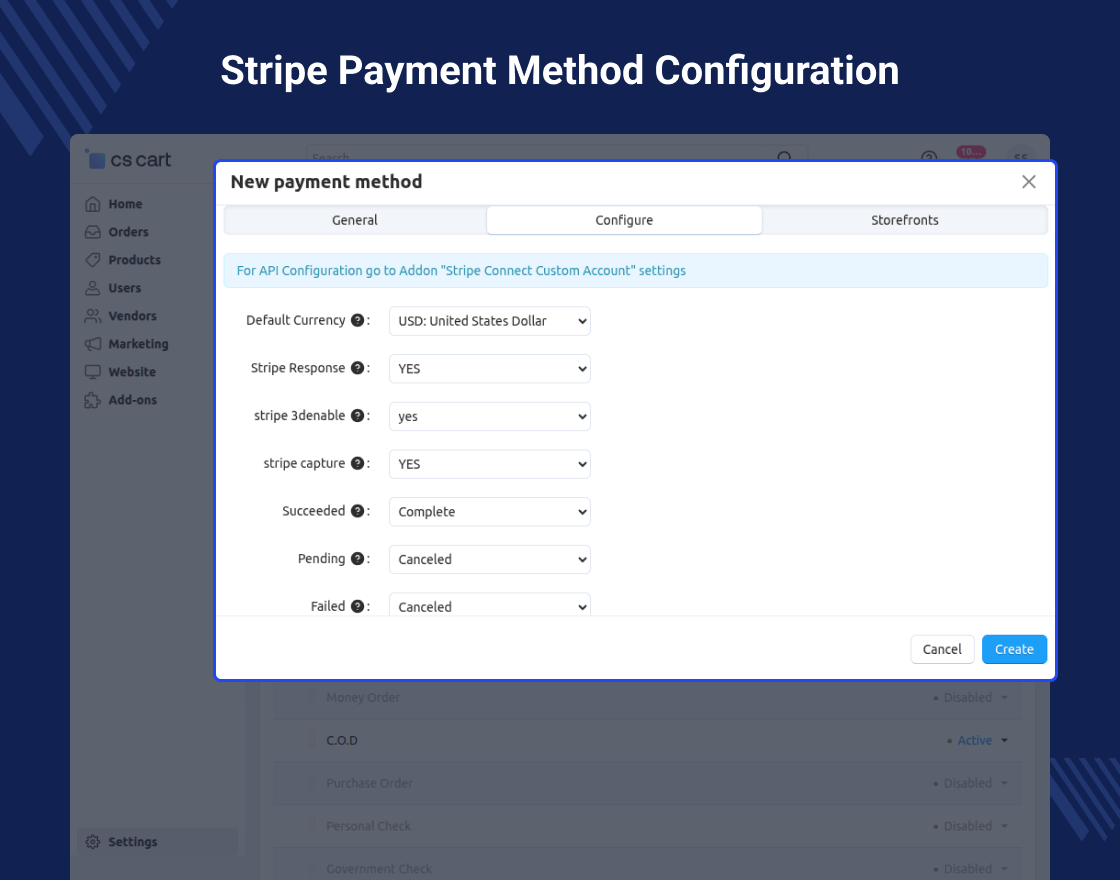Open the Default Currency dropdown

[489, 321]
